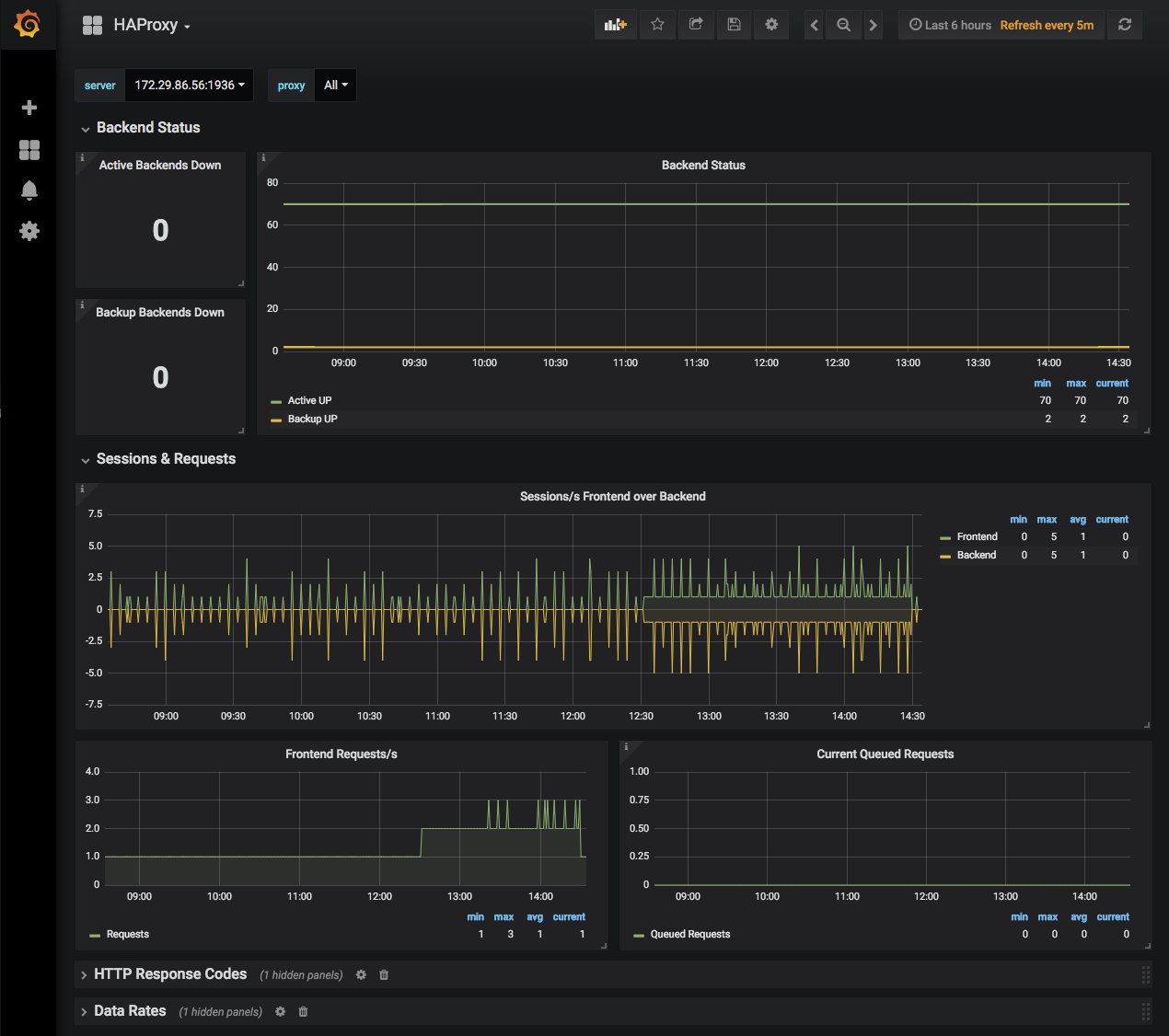Click the Grafana logo home icon

[x=28, y=25]
